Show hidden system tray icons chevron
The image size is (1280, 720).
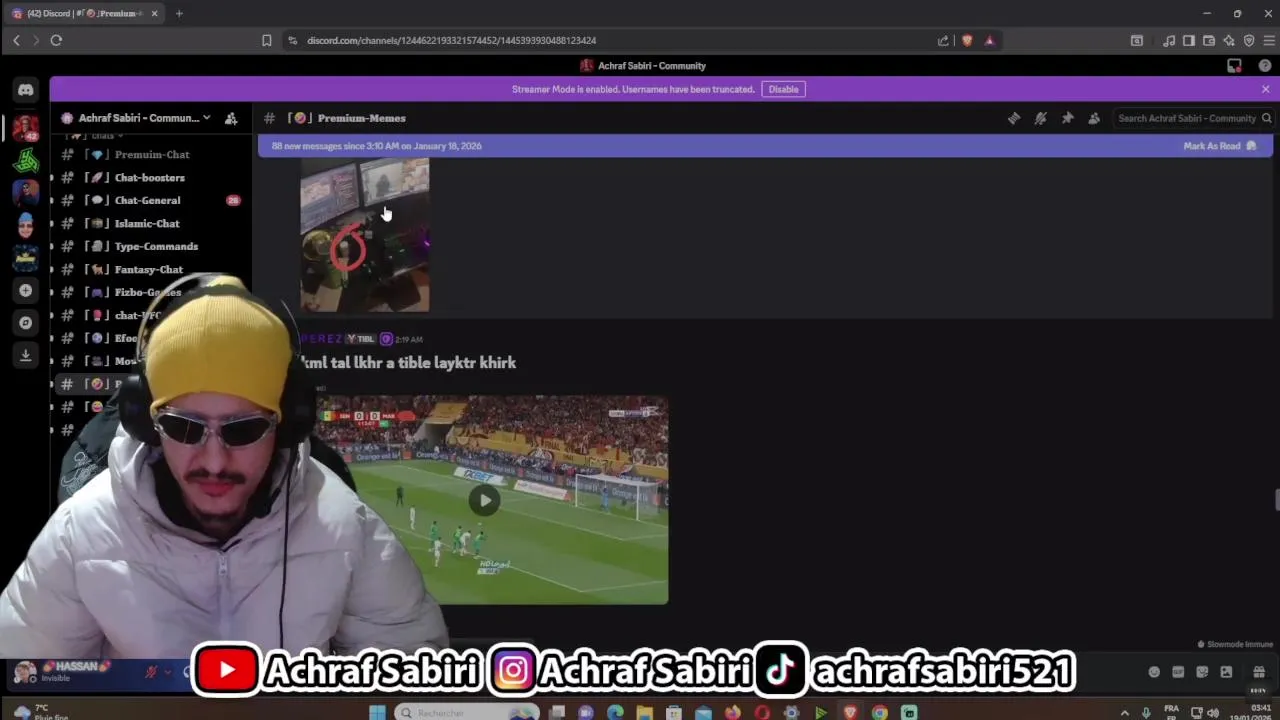pyautogui.click(x=1125, y=713)
